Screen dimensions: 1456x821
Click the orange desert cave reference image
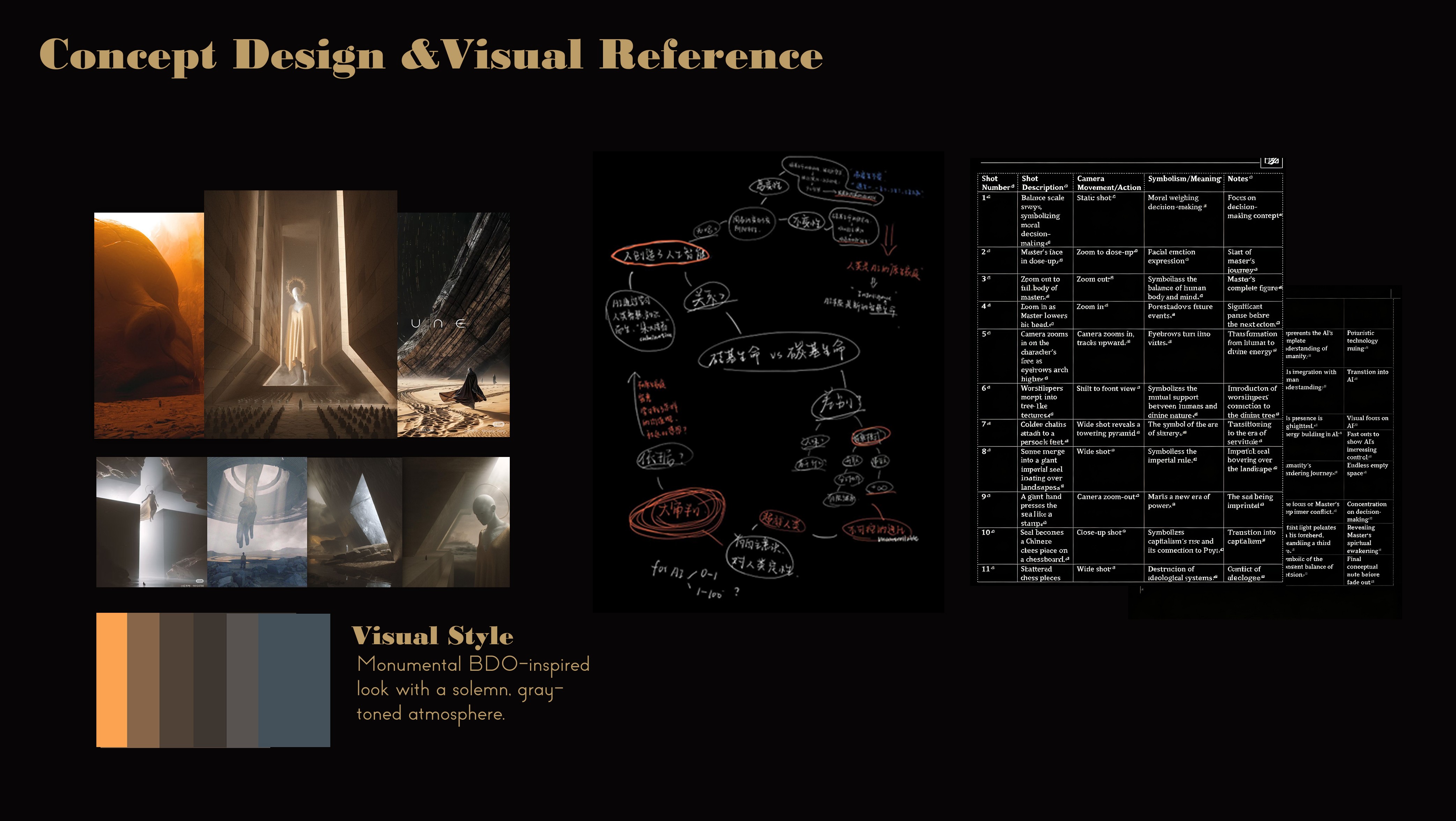pos(149,325)
